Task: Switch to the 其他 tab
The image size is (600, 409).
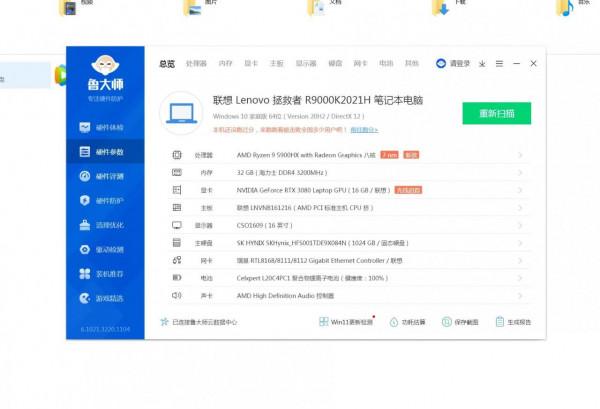Action: pos(412,64)
